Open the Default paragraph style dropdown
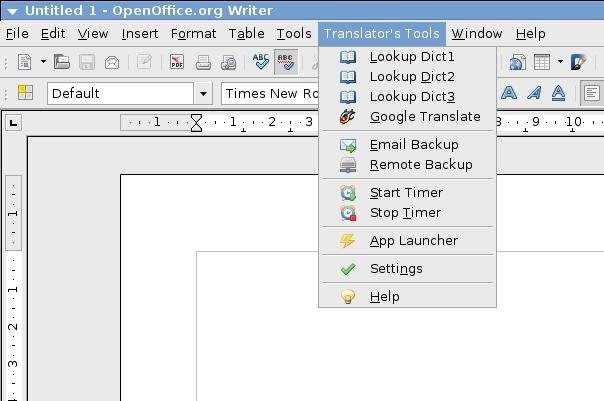Screen dimensions: 604x401 [x=203, y=93]
